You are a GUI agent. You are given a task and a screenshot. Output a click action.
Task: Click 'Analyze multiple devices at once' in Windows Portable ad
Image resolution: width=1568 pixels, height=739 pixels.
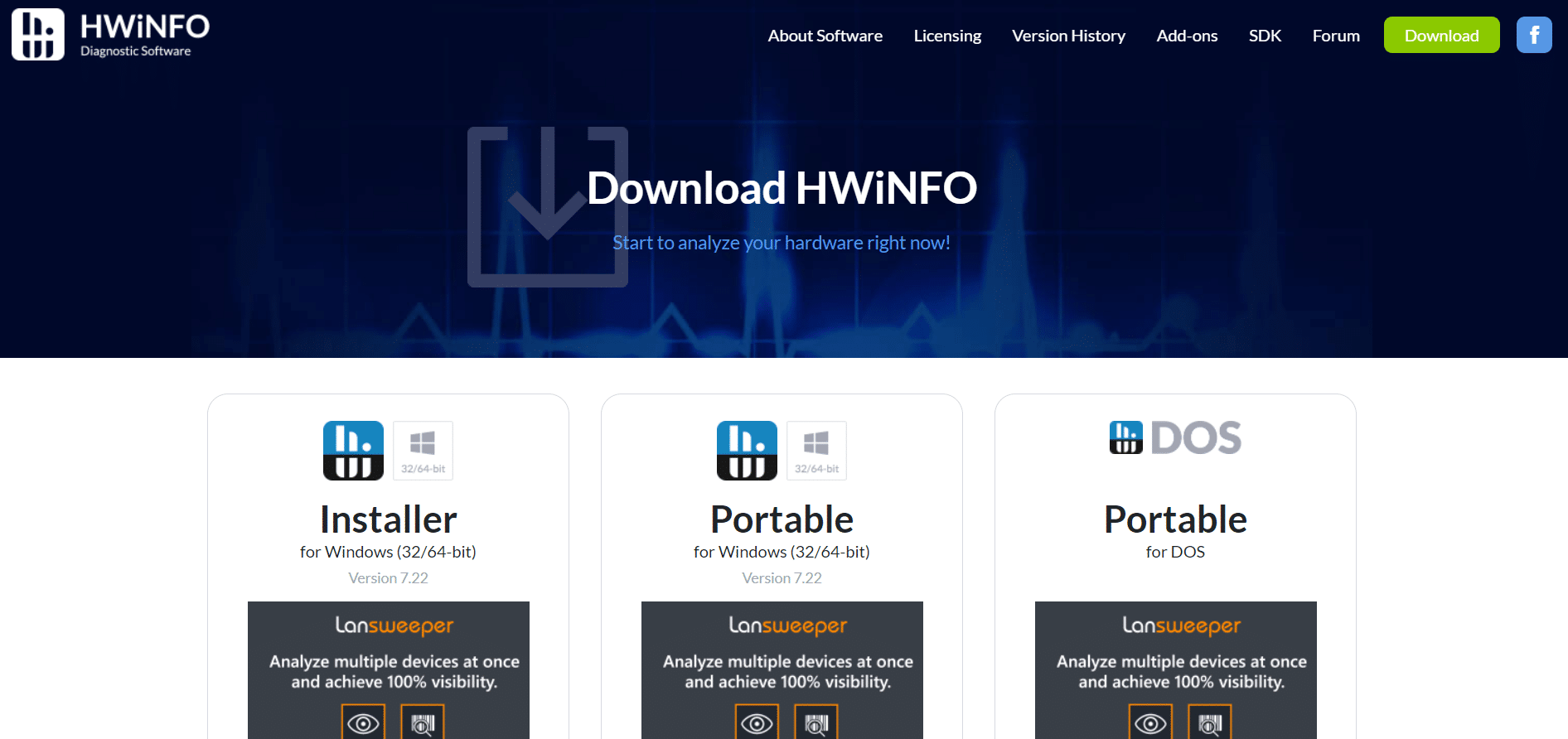(x=788, y=662)
